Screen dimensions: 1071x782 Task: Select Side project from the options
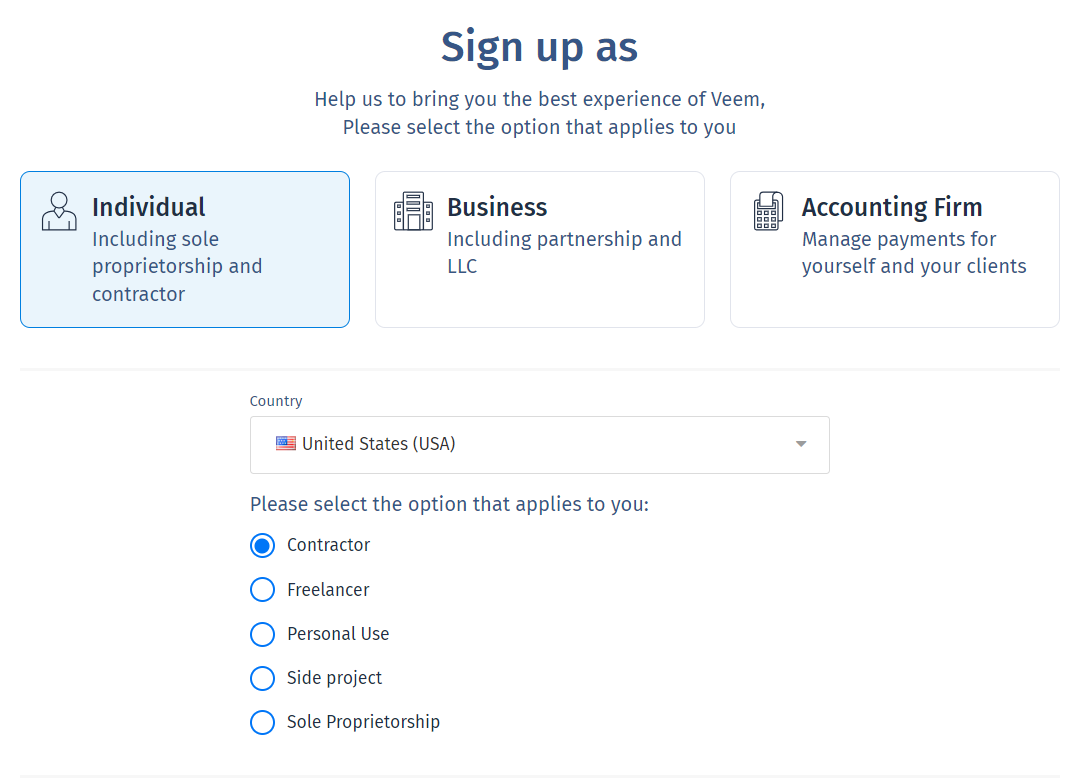[x=262, y=678]
